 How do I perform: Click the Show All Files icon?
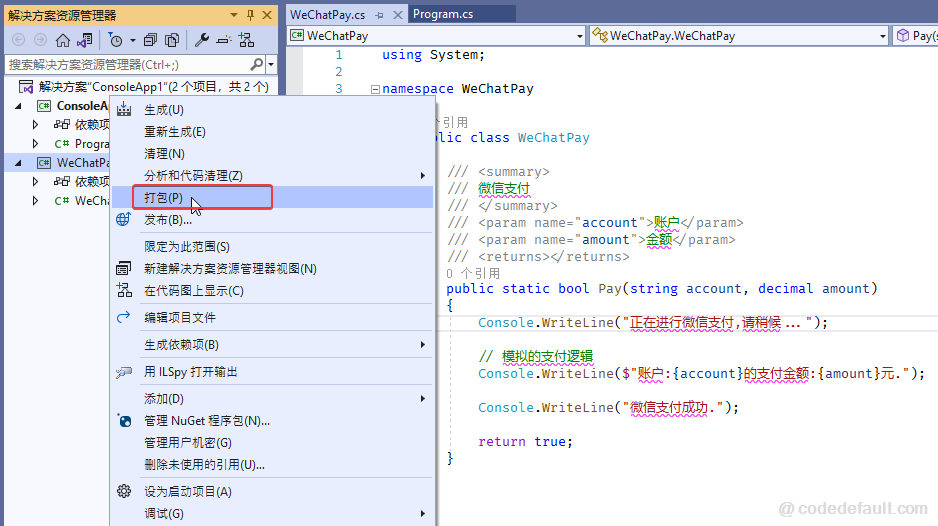click(172, 40)
